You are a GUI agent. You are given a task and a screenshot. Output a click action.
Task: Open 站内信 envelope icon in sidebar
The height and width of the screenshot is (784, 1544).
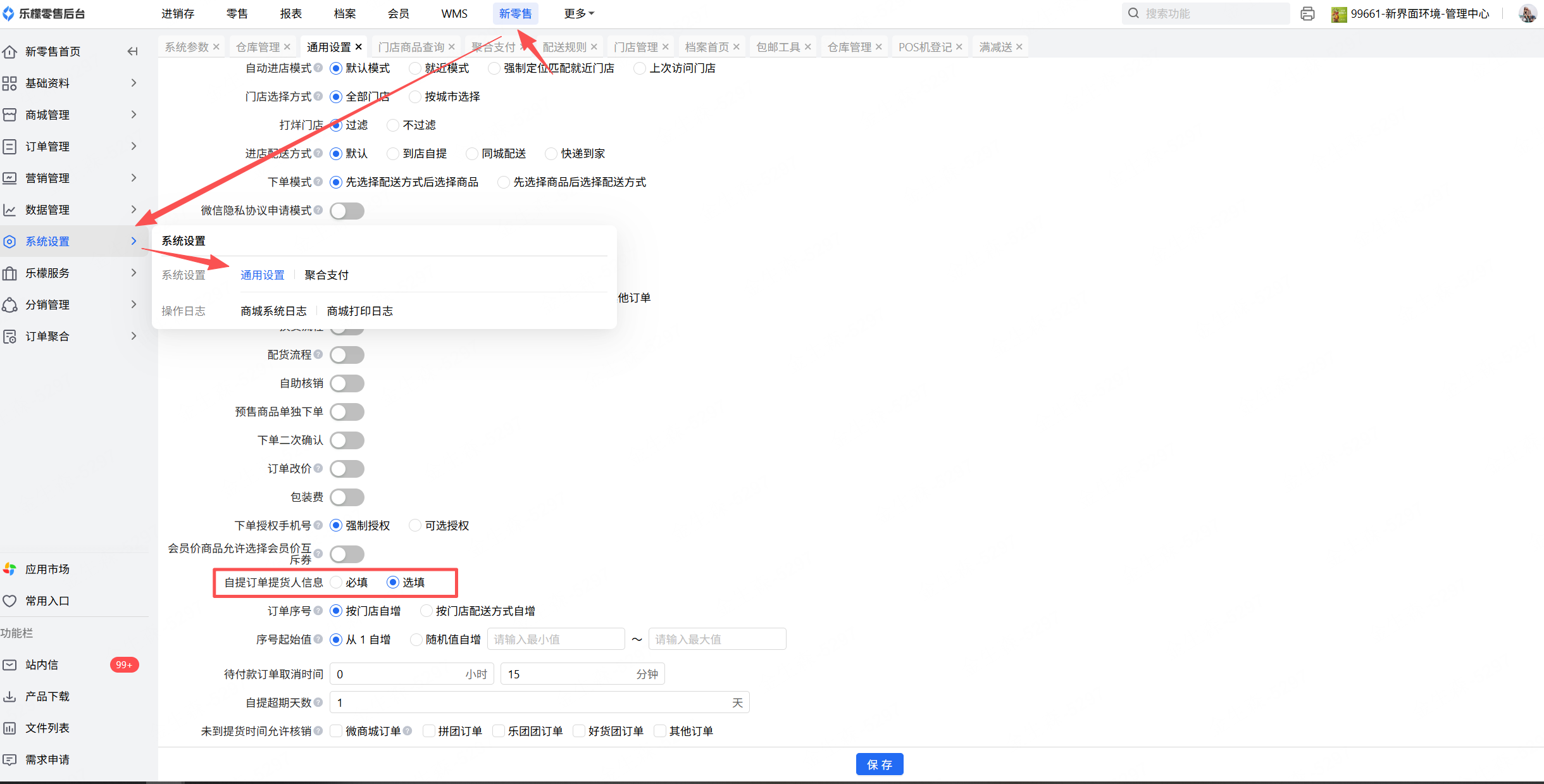click(9, 664)
